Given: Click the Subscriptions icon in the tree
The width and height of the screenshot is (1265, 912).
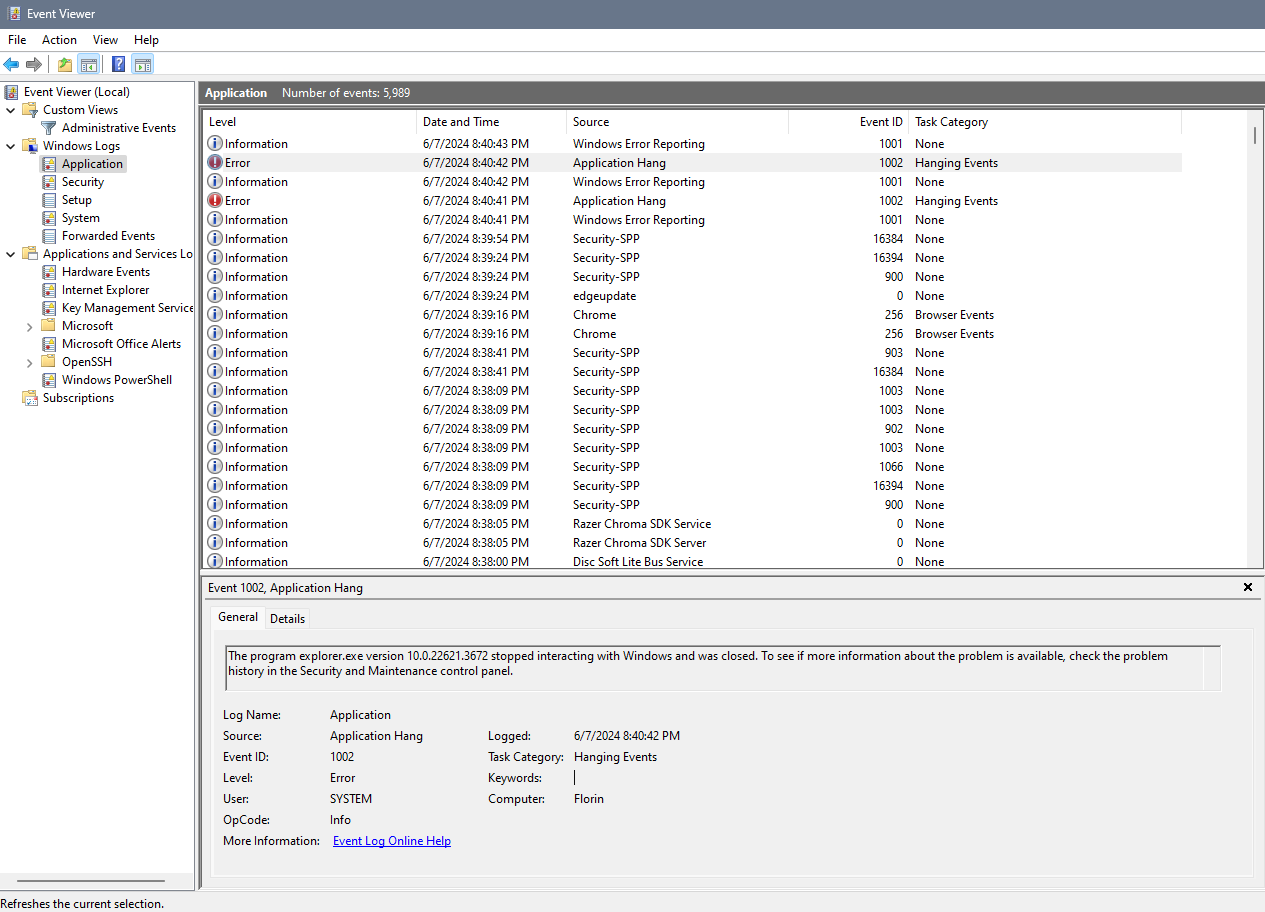Looking at the screenshot, I should pyautogui.click(x=30, y=398).
